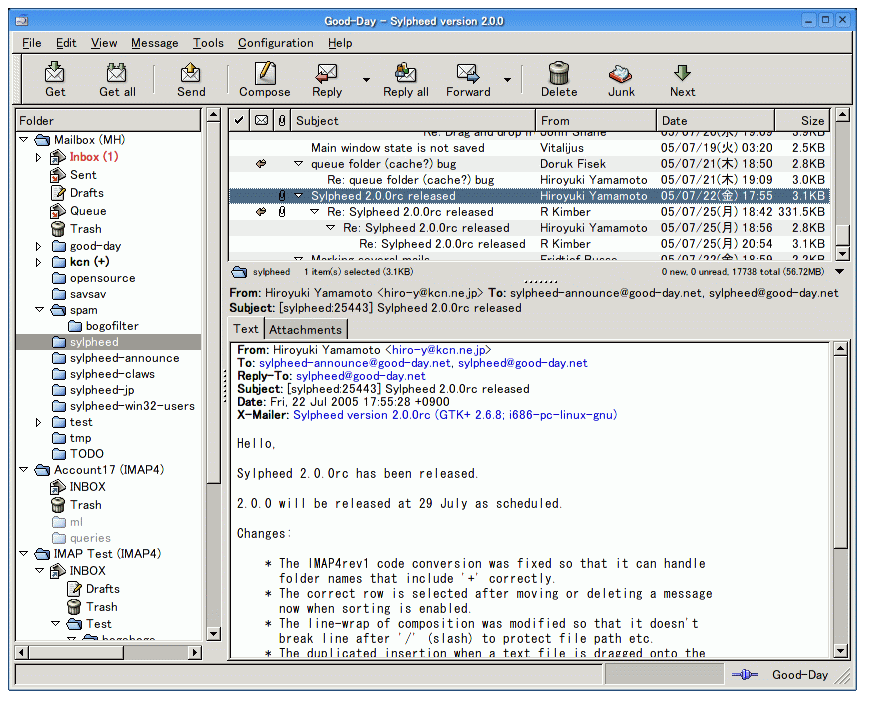Switch to the Attachments tab
This screenshot has height=709, width=875.
click(305, 330)
